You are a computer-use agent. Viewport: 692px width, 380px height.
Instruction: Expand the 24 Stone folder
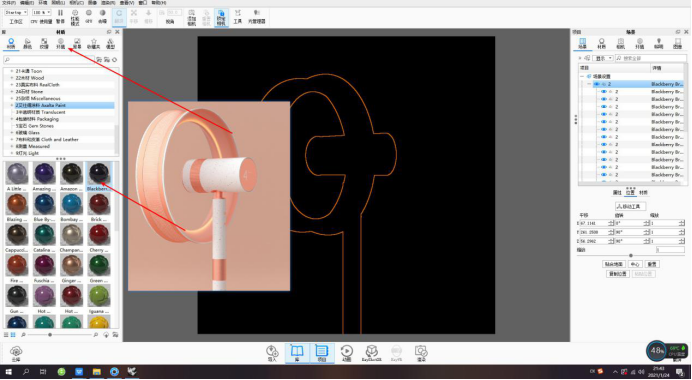12,91
